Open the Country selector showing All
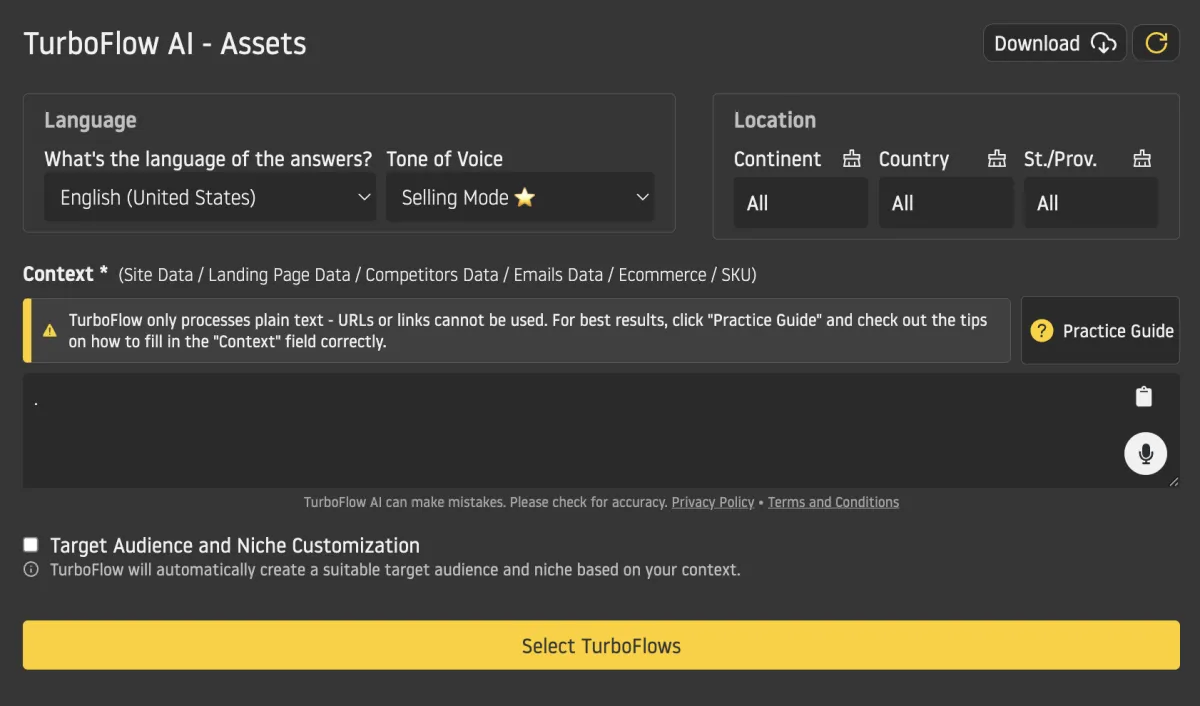The width and height of the screenshot is (1200, 706). coord(945,203)
